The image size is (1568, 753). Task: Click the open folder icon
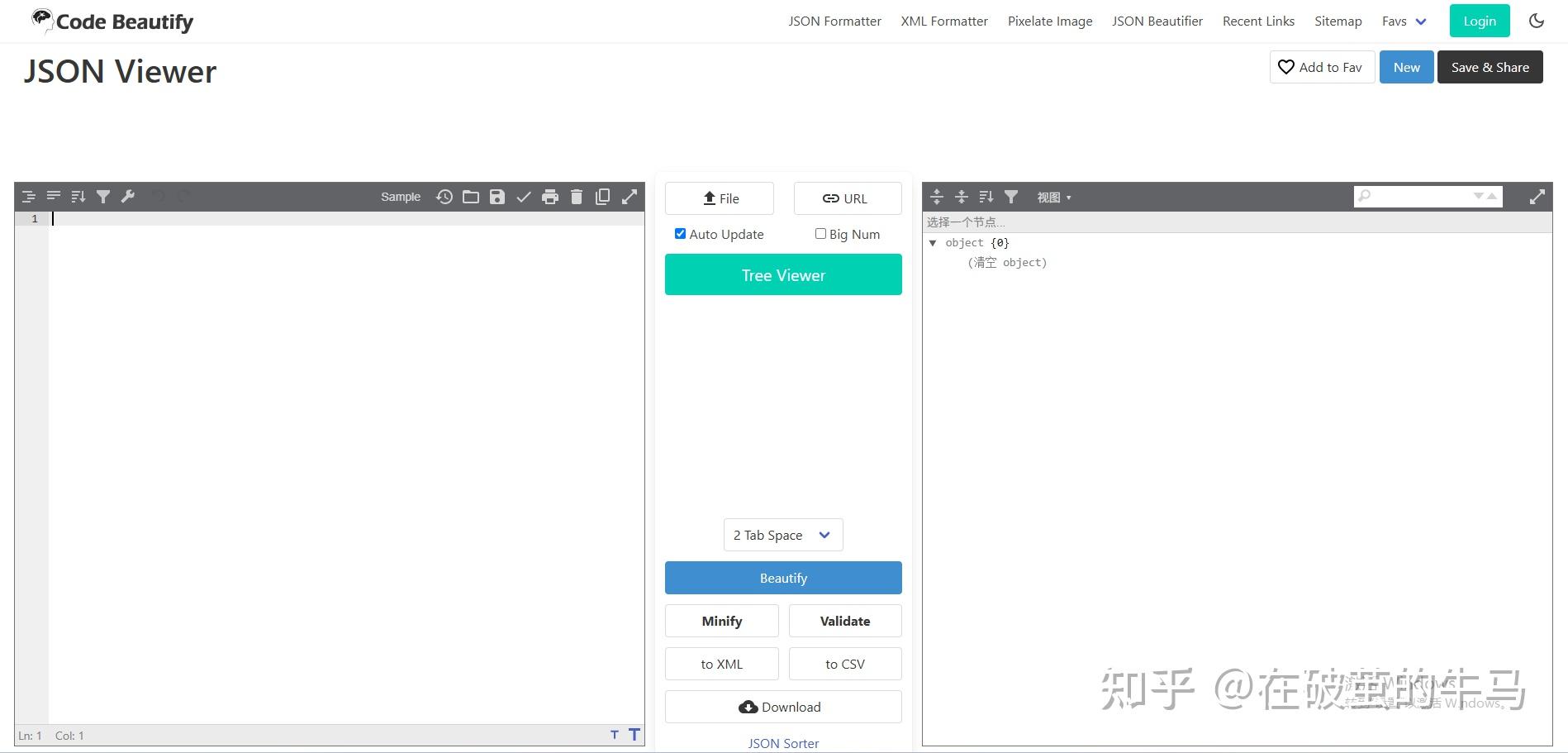[471, 197]
